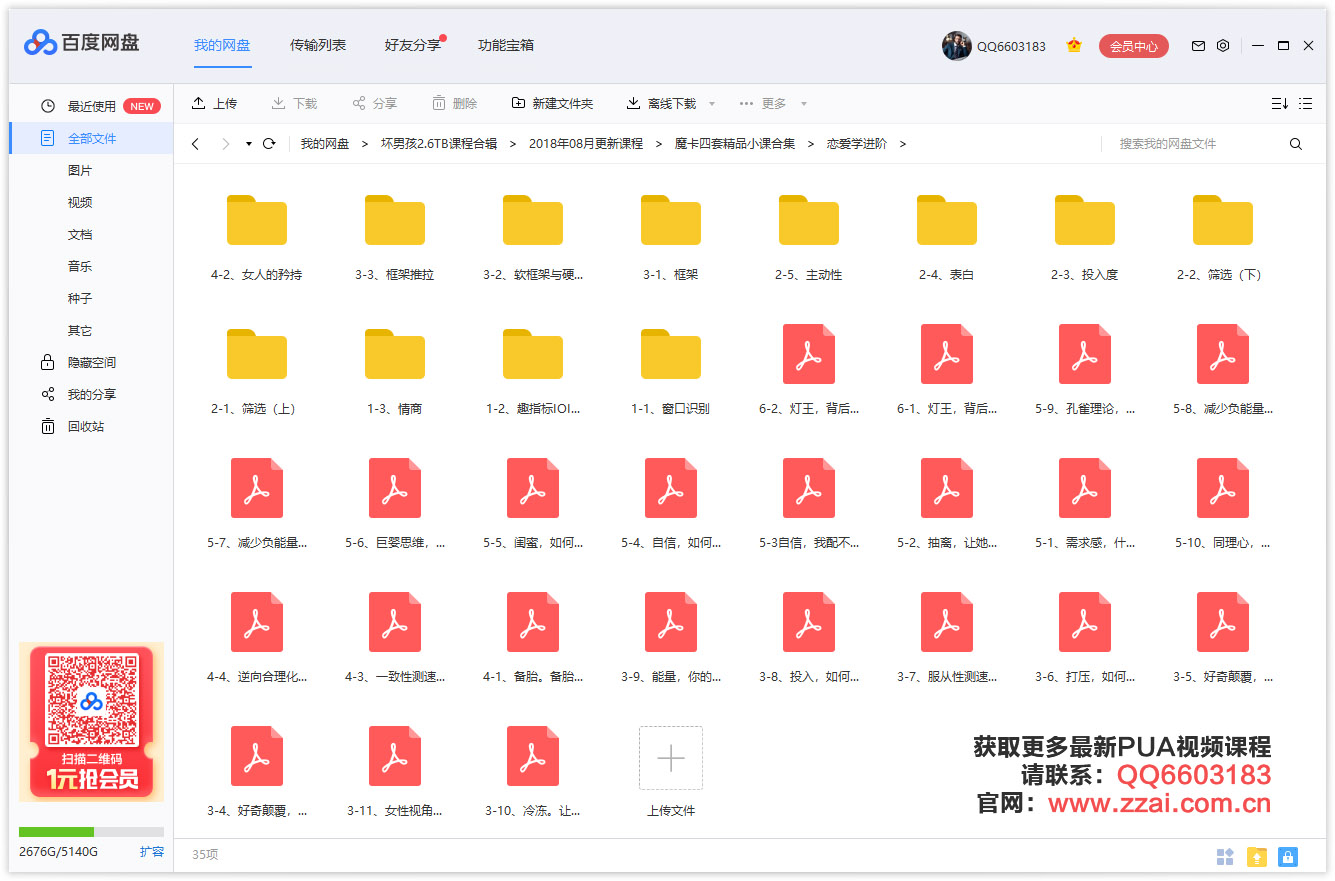Open the settings hexagon icon

(x=1223, y=46)
